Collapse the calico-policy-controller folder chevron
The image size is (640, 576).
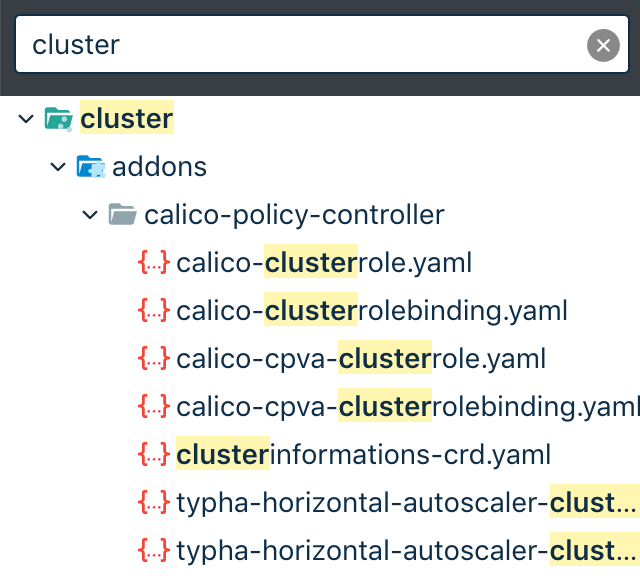[90, 214]
